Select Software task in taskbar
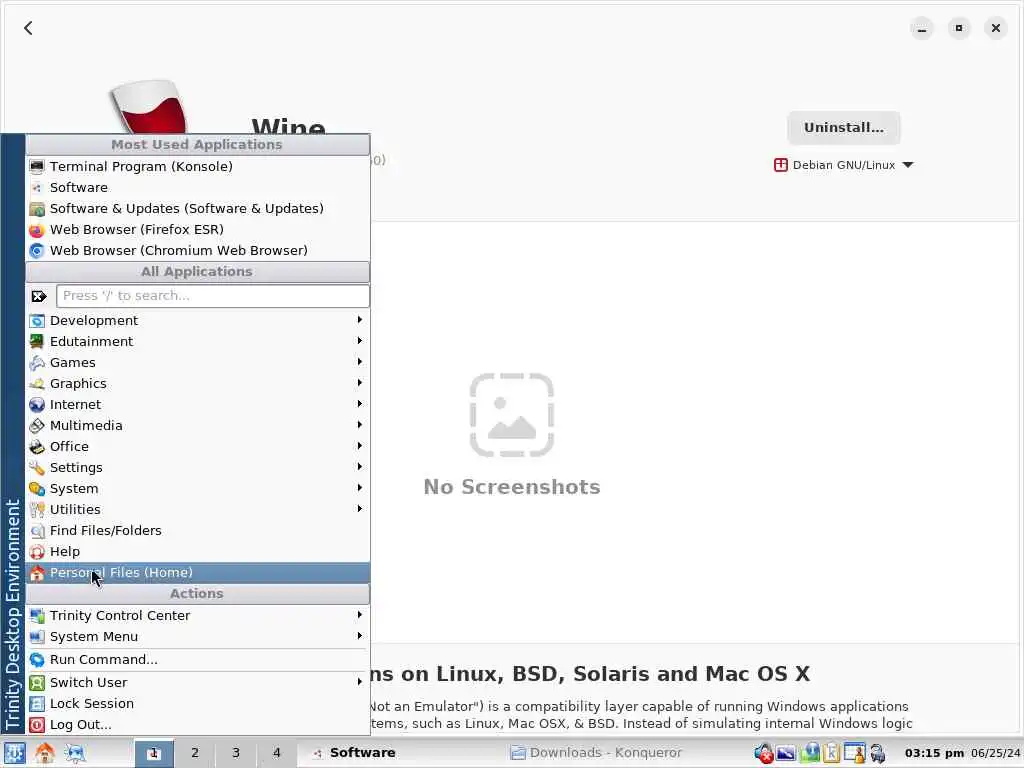 [398, 753]
